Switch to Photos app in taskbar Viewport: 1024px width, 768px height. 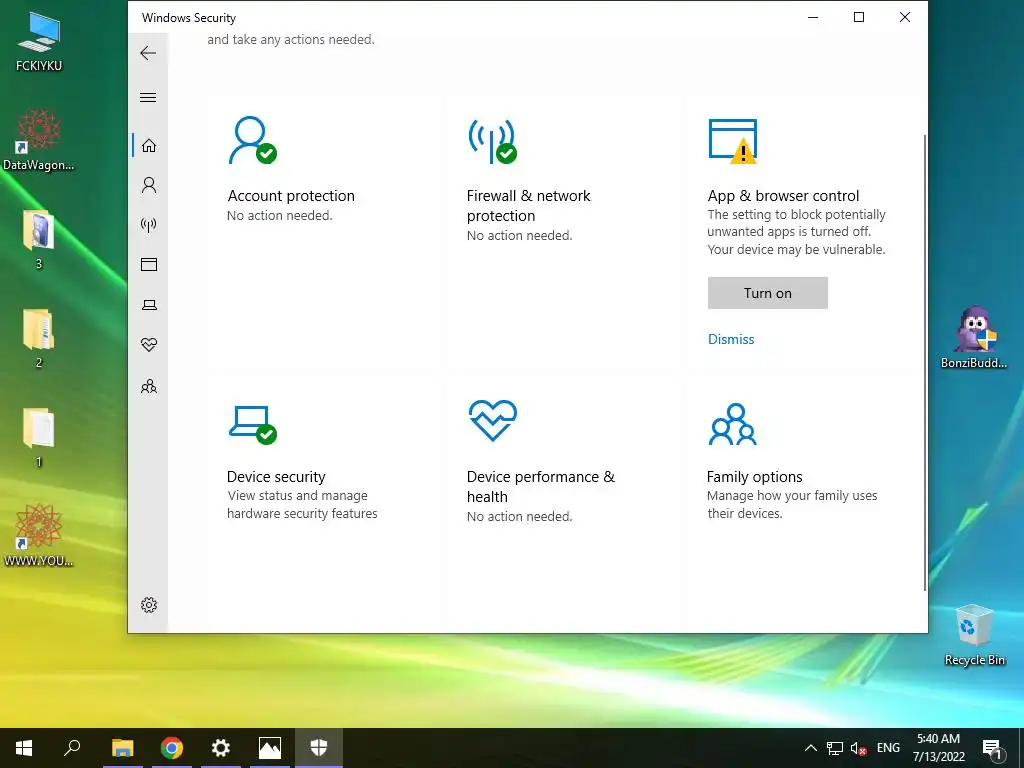click(x=270, y=748)
